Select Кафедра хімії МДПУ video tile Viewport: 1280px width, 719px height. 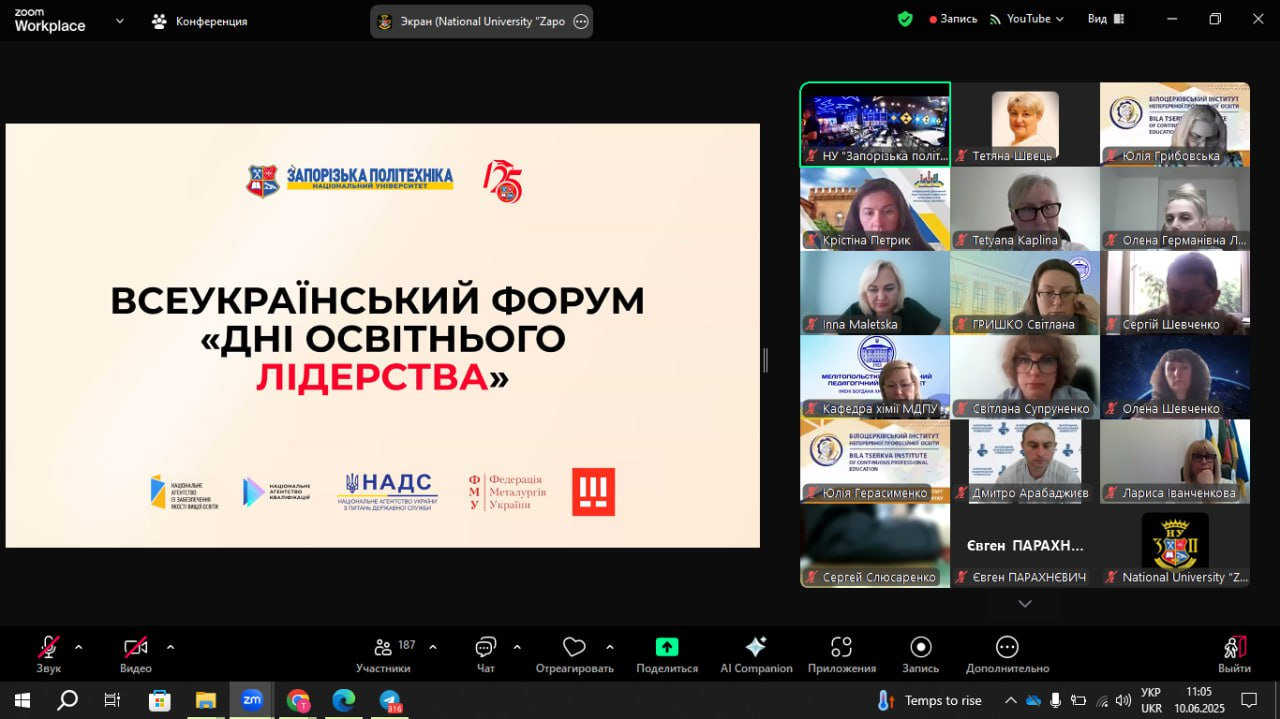875,376
